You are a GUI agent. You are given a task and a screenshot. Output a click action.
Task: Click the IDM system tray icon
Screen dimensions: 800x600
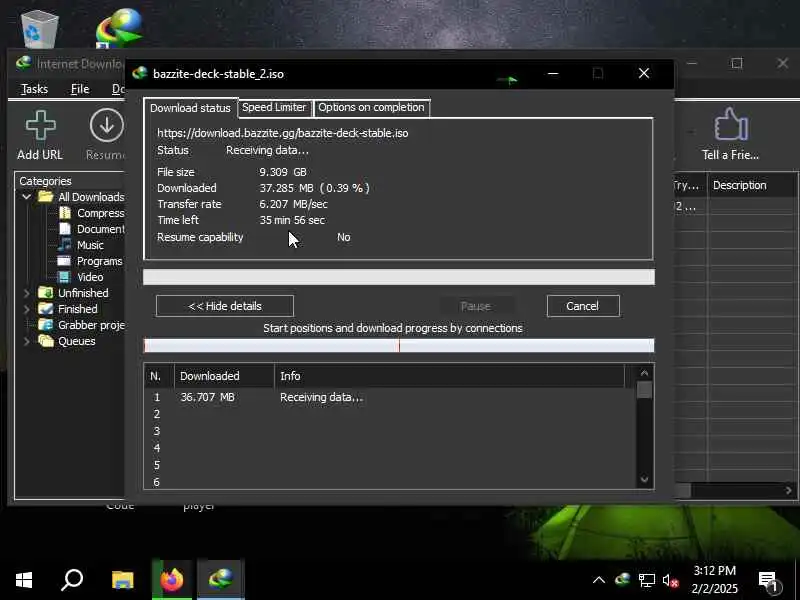click(622, 580)
